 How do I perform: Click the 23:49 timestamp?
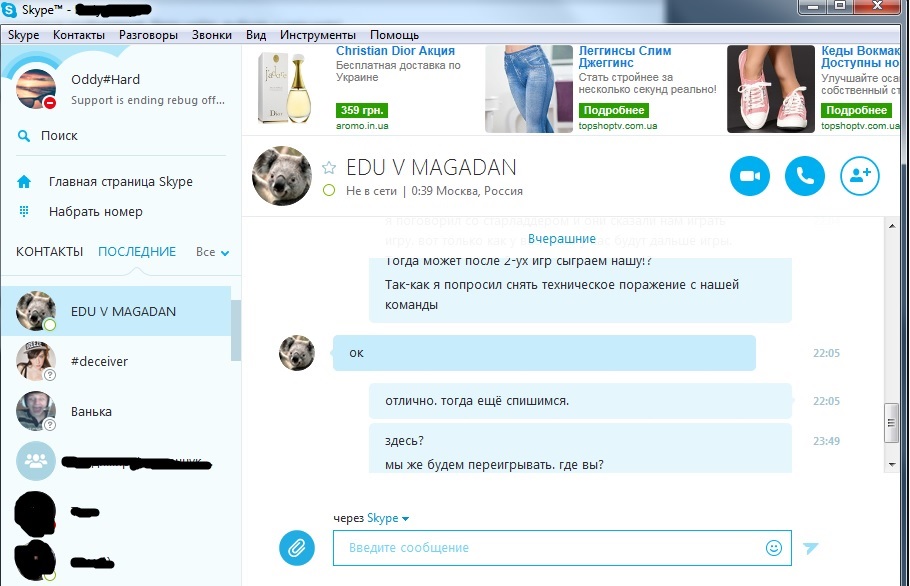(826, 441)
